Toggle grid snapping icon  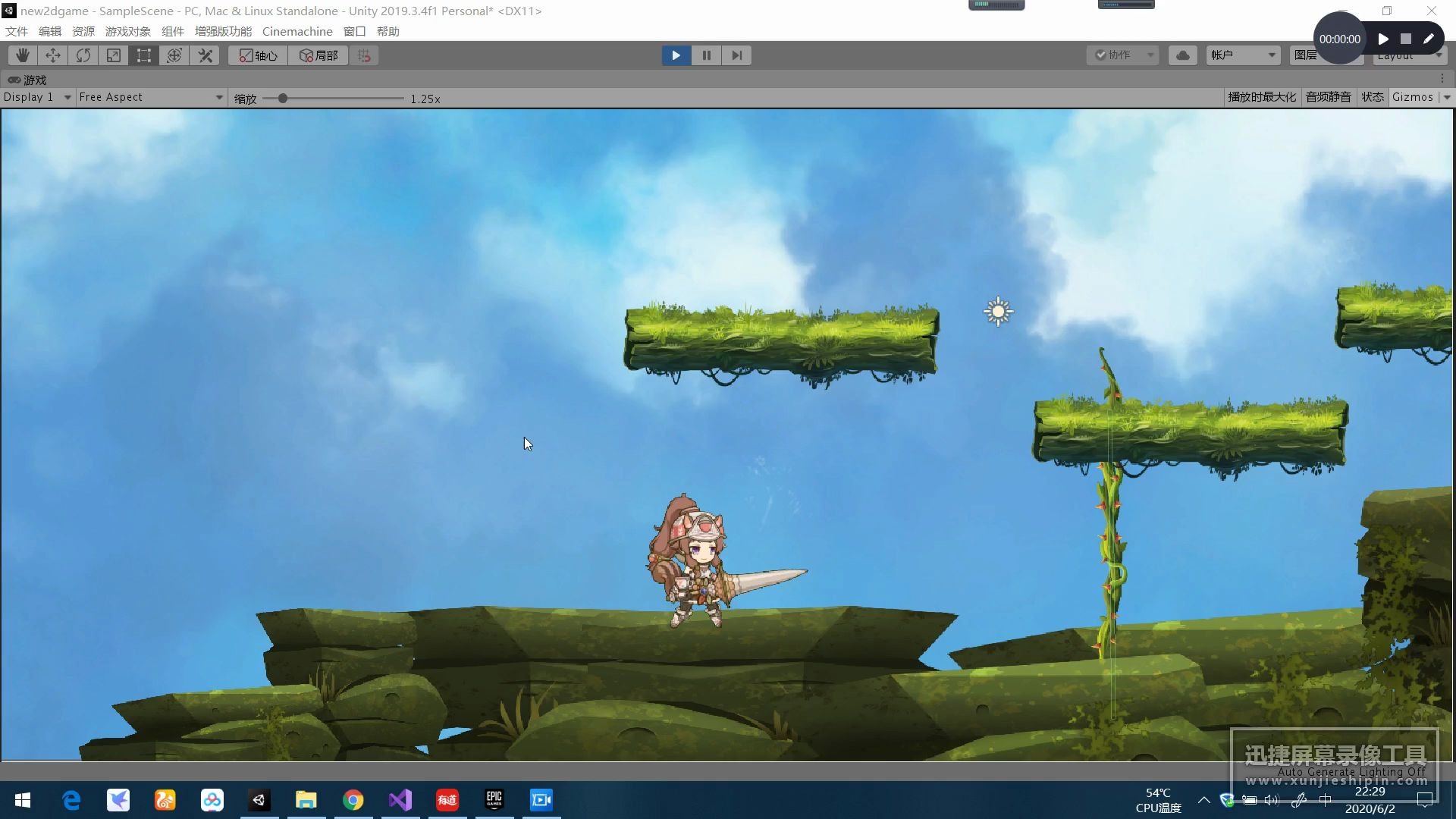pyautogui.click(x=364, y=55)
